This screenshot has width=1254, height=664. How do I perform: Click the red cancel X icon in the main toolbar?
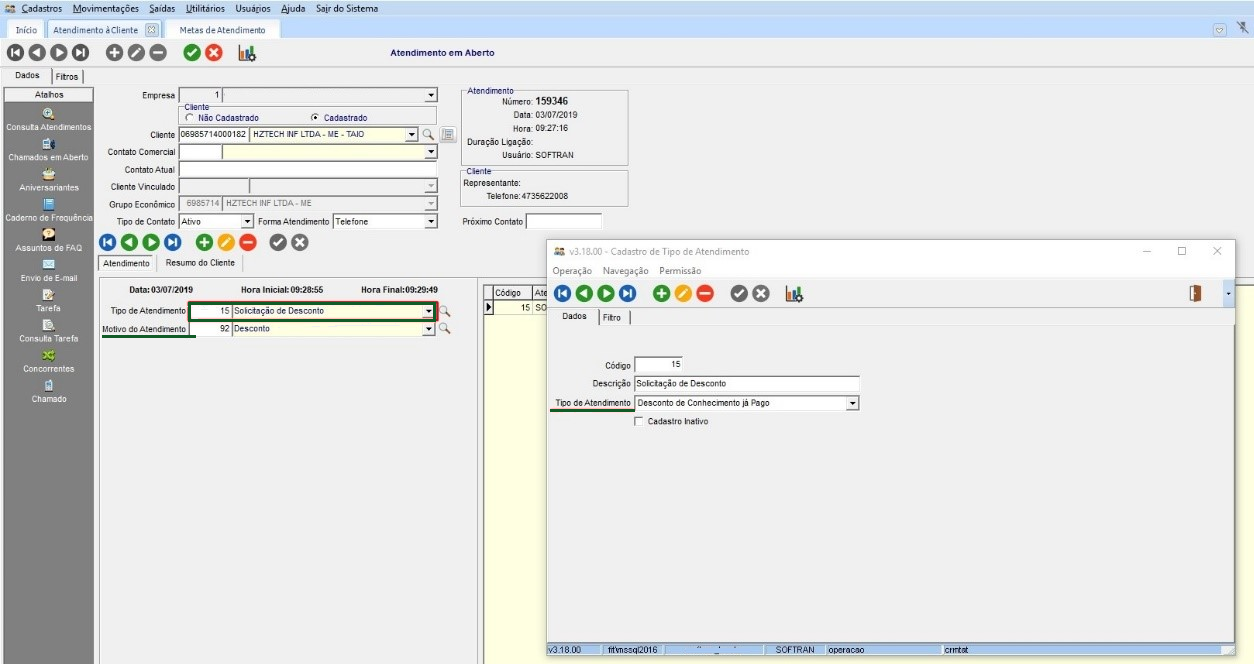point(213,53)
